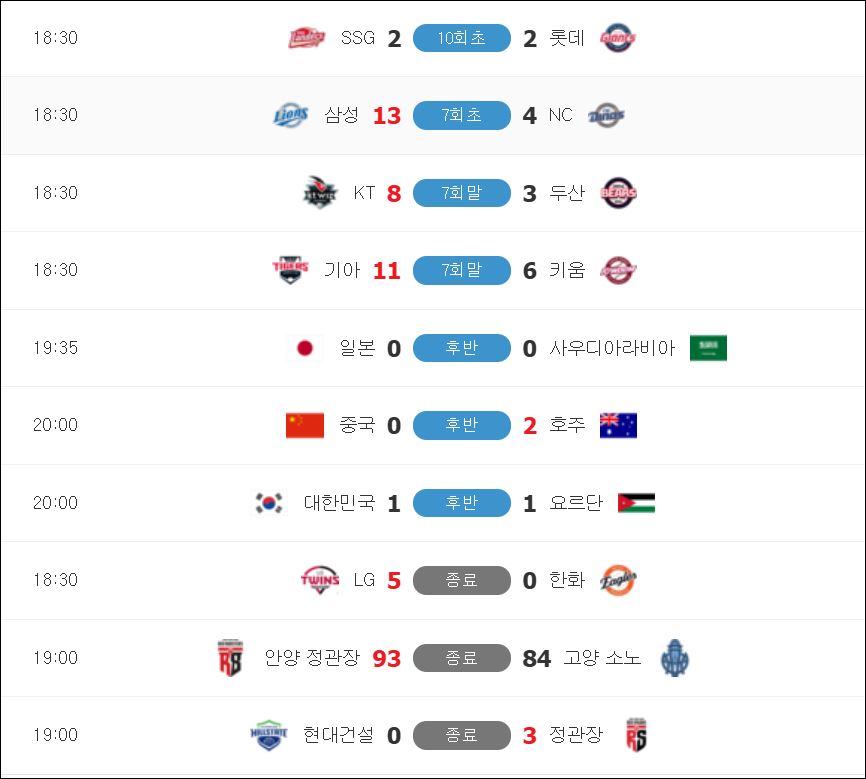This screenshot has height=779, width=866.
Task: Click 종료 badge for LG vs 한화
Action: (x=462, y=580)
